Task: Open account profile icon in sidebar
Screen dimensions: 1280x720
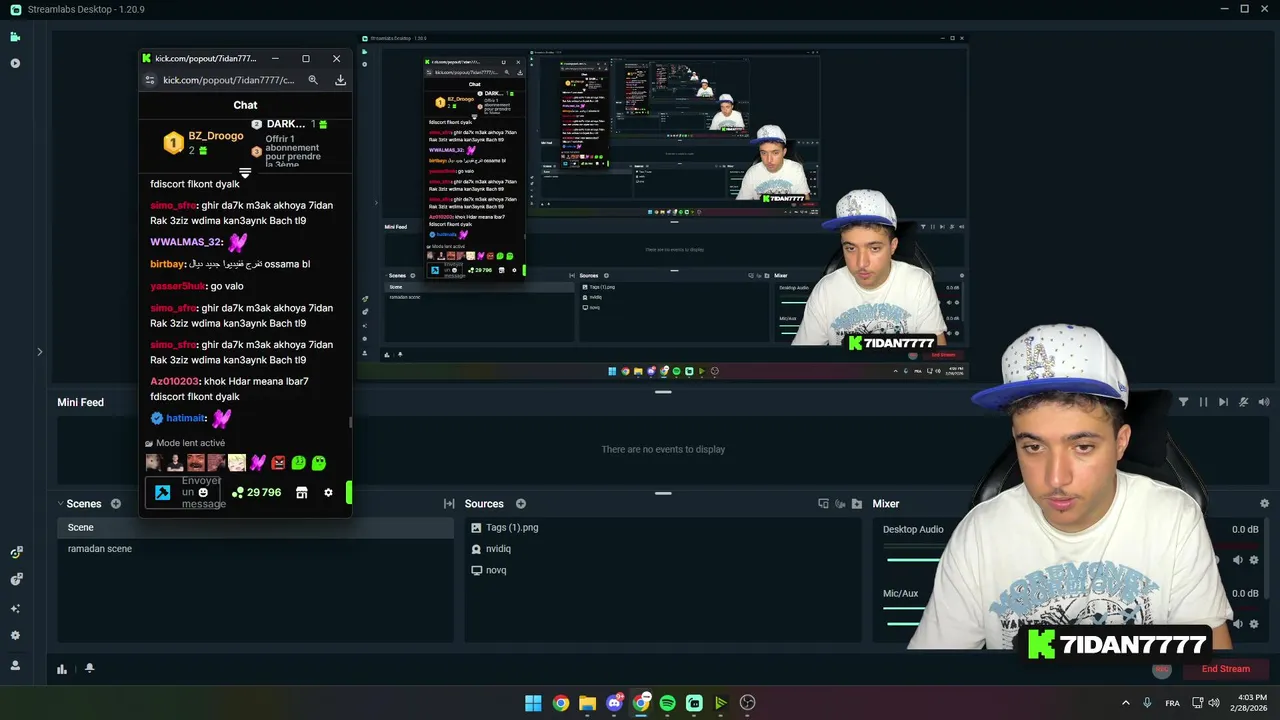Action: (x=15, y=665)
